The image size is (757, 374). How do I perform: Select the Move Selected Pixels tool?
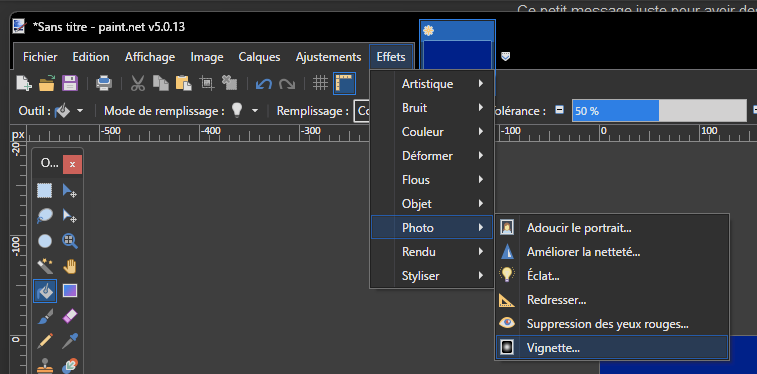tap(70, 191)
